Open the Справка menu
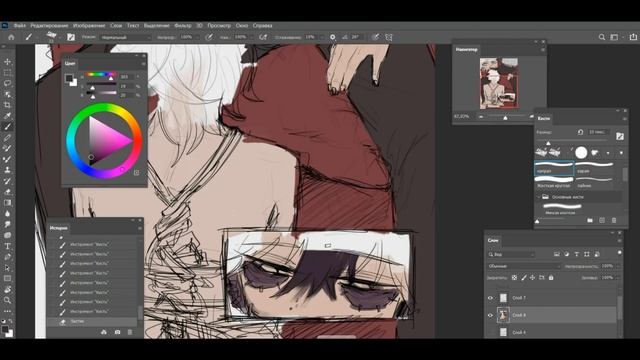This screenshot has height=360, width=640. (262, 25)
